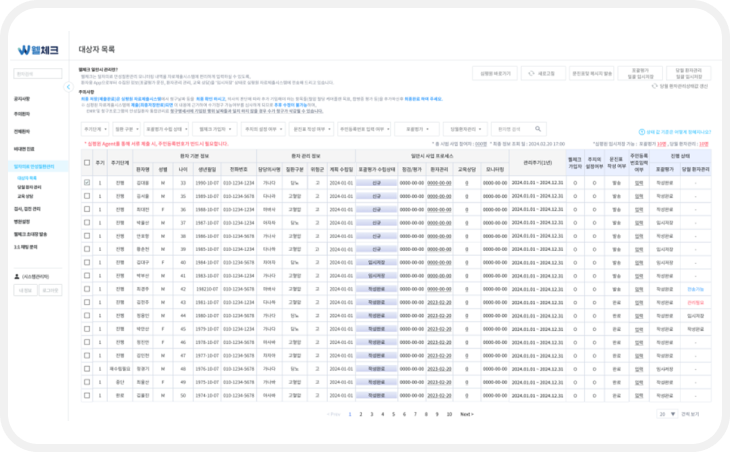This screenshot has height=452, width=730.
Task: Uncheck the checked first row checkbox
Action: pos(87,183)
